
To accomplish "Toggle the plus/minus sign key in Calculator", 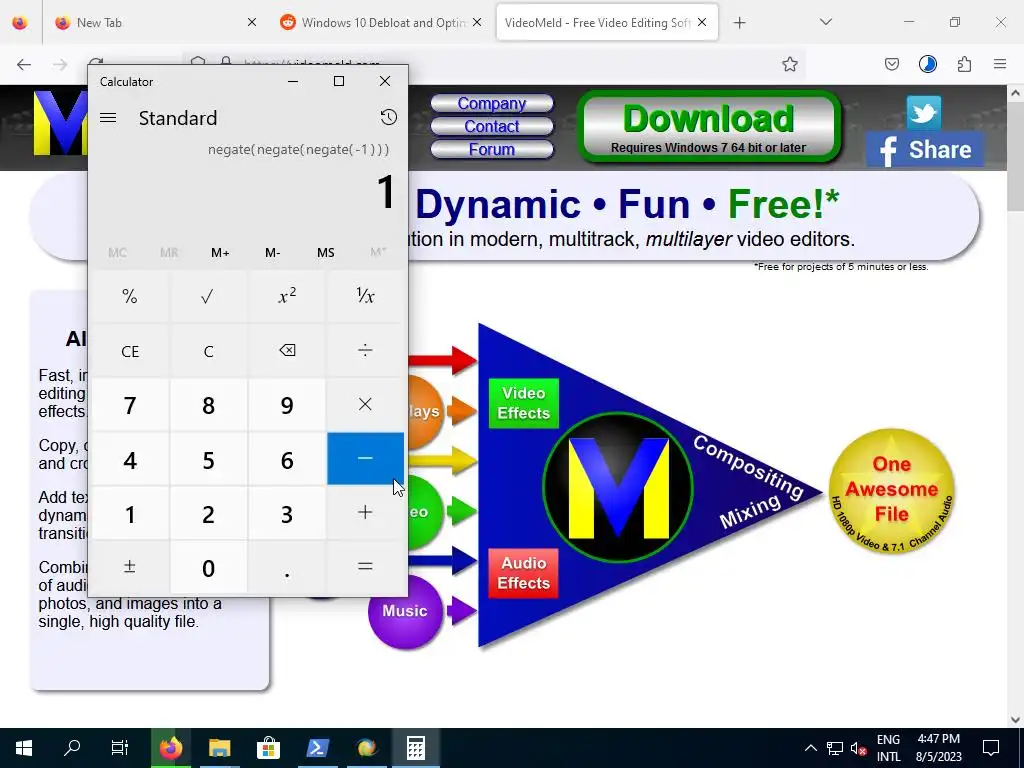I will [130, 567].
